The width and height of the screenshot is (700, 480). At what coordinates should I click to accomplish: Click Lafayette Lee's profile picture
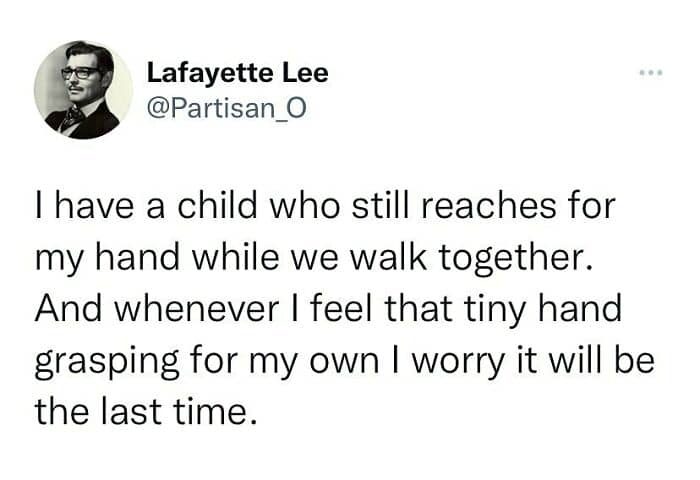click(83, 90)
